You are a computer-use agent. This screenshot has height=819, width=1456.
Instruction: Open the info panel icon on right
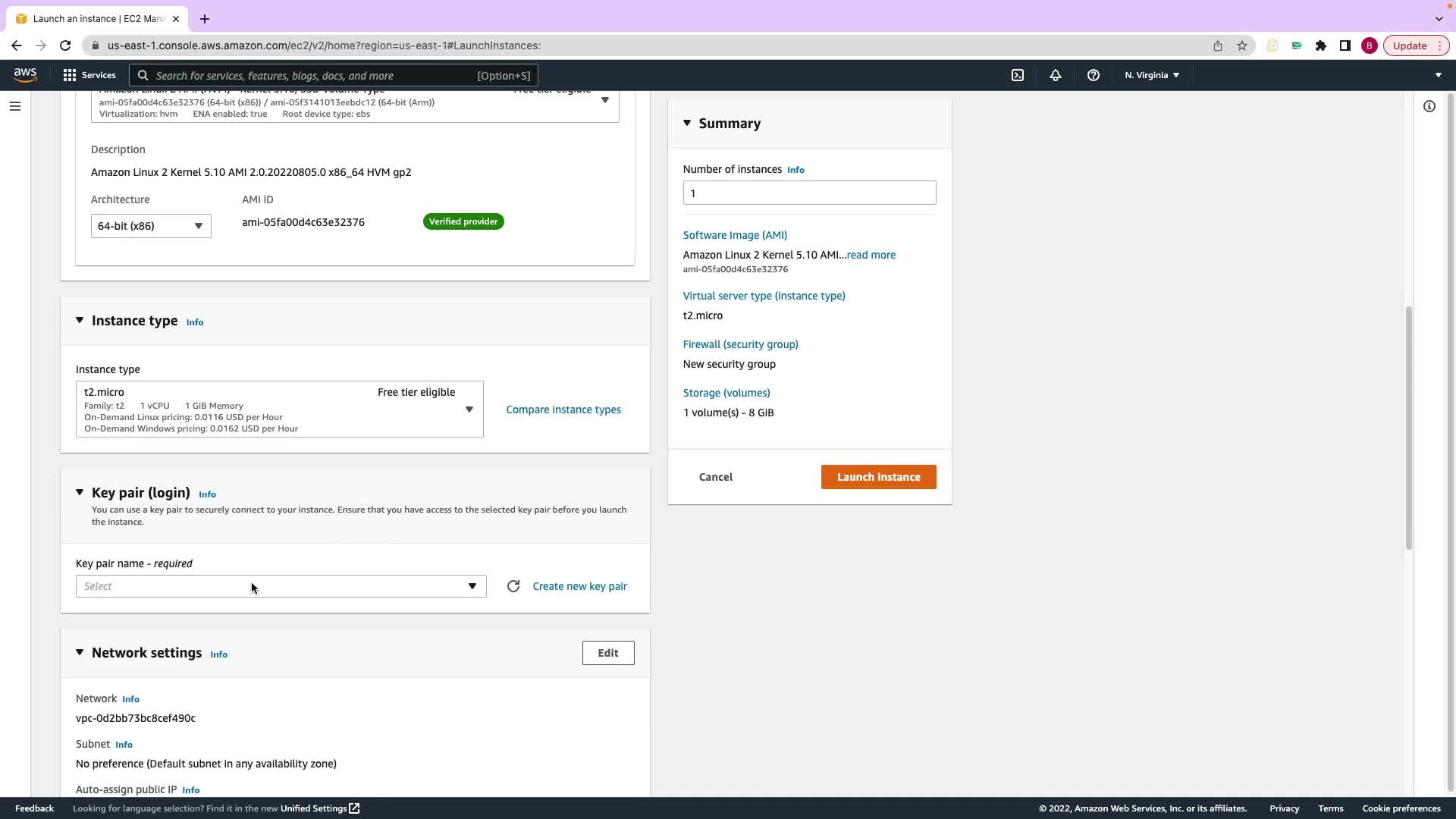(1429, 106)
